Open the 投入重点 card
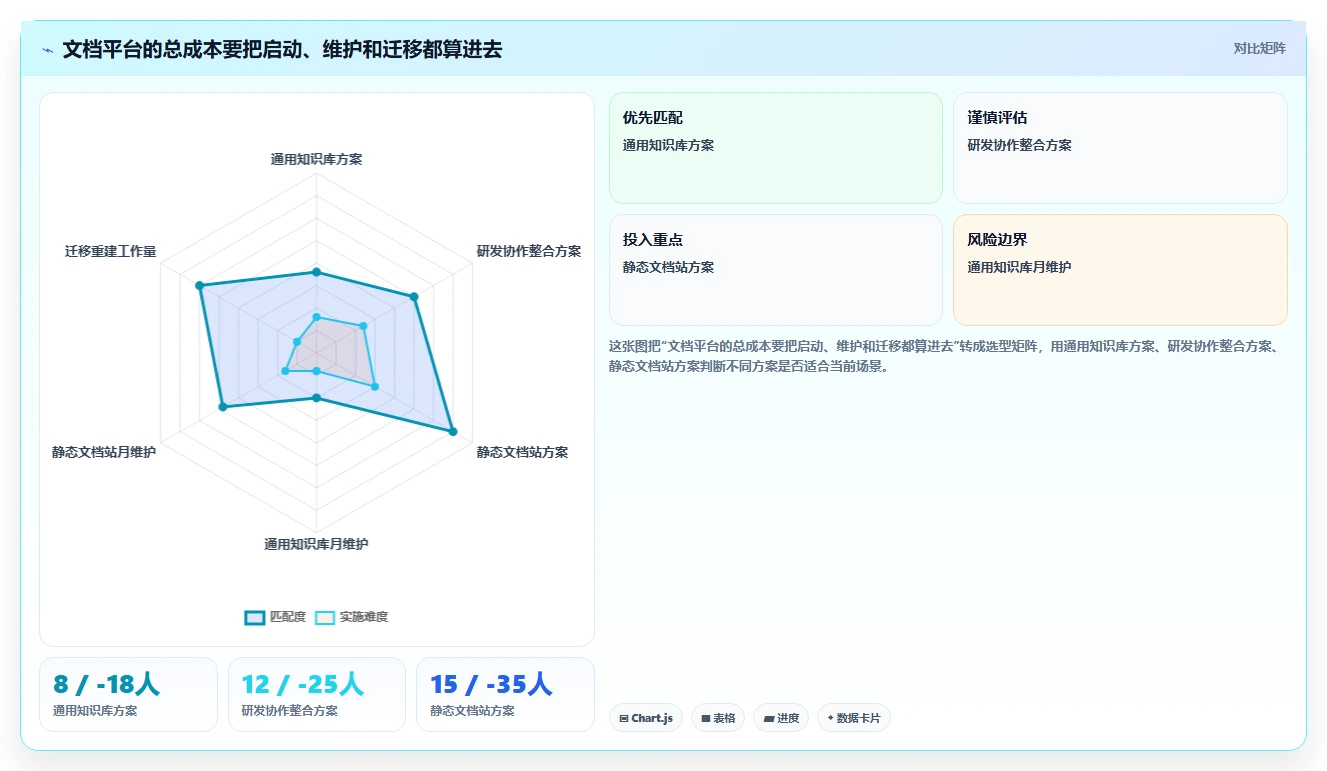 coord(776,270)
